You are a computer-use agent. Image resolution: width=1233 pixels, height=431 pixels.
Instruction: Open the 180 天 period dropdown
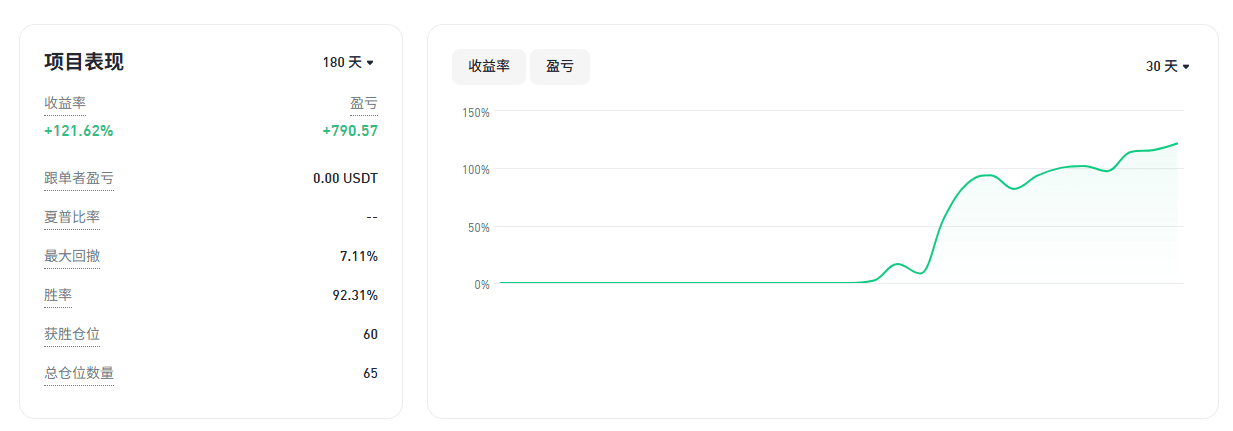point(347,62)
